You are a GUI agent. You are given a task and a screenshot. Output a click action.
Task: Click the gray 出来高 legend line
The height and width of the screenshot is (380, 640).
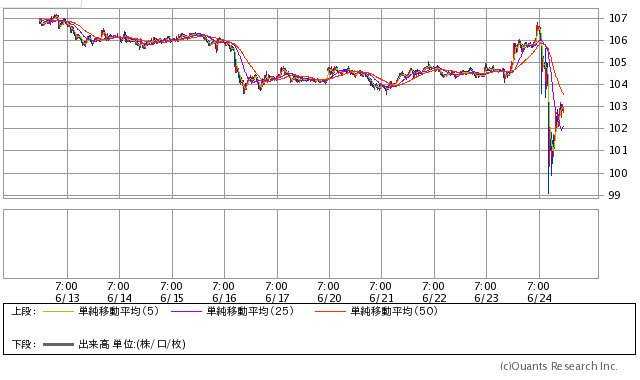(58, 345)
